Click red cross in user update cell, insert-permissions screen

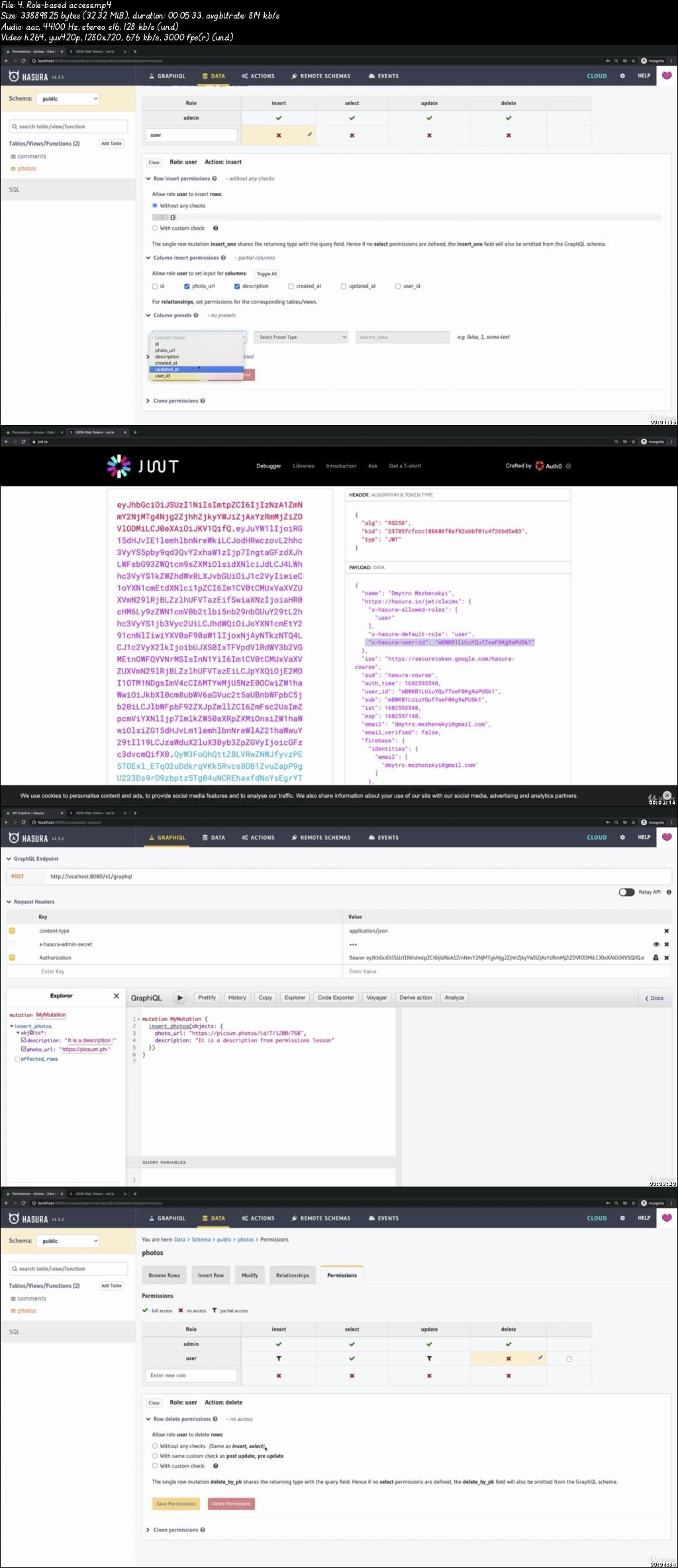pyautogui.click(x=429, y=135)
